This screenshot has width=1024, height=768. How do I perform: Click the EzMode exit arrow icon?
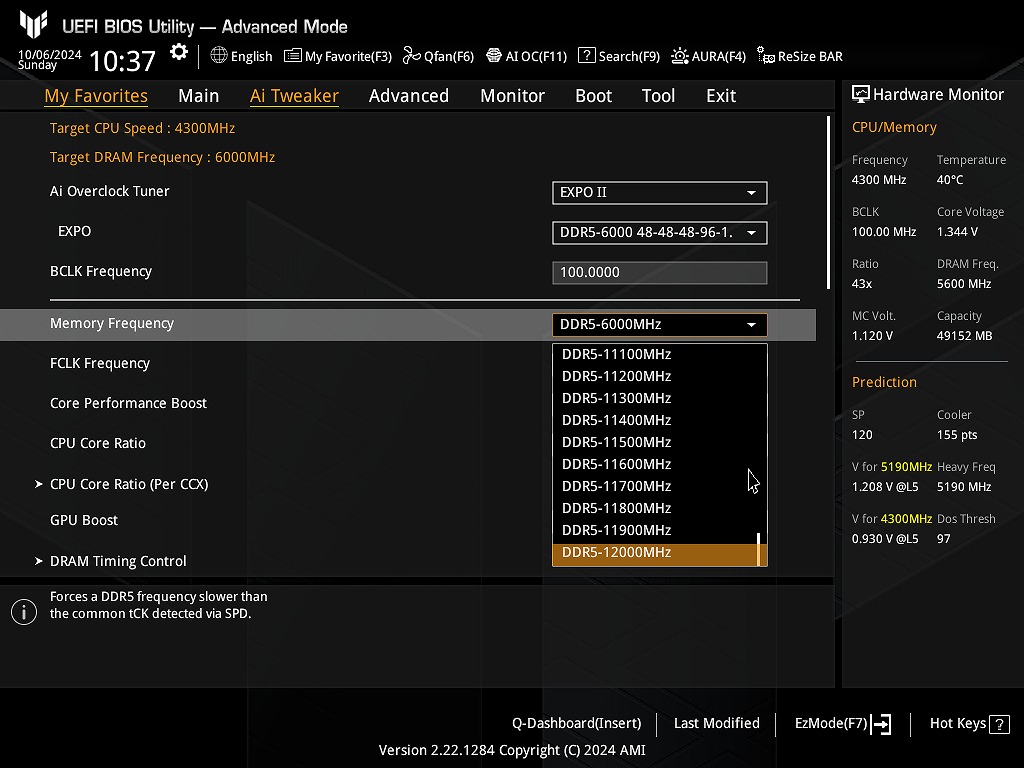click(882, 724)
